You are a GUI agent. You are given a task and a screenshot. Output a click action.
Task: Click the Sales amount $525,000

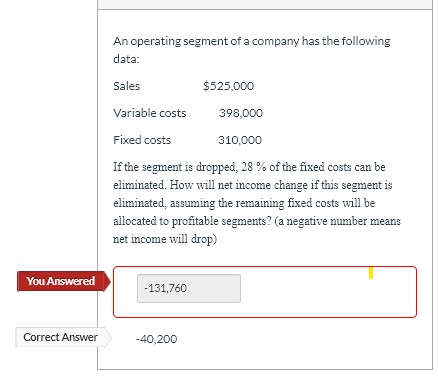pyautogui.click(x=228, y=86)
